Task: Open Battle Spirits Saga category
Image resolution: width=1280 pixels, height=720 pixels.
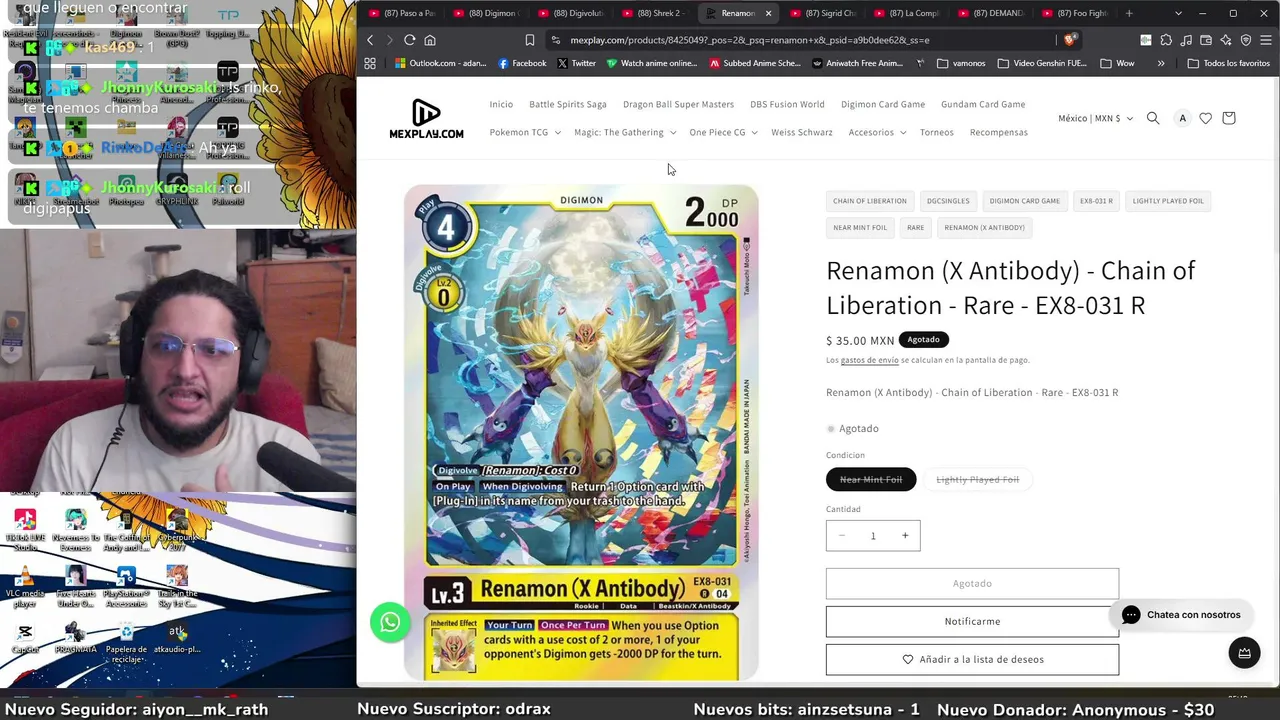Action: pyautogui.click(x=568, y=104)
